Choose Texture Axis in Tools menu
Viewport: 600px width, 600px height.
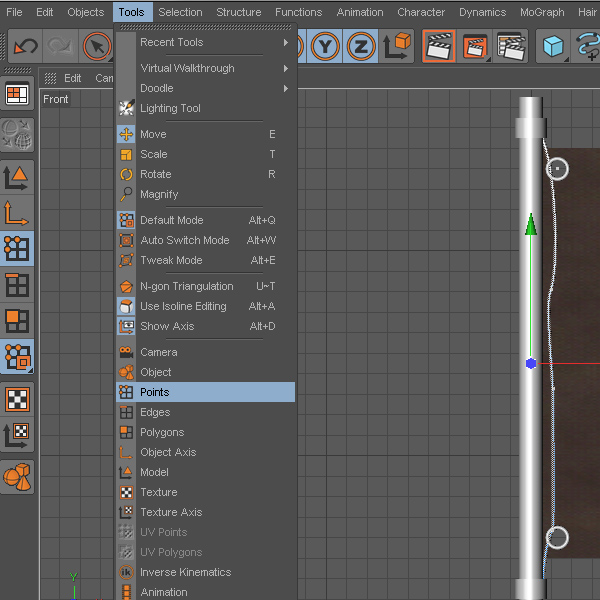pyautogui.click(x=205, y=512)
